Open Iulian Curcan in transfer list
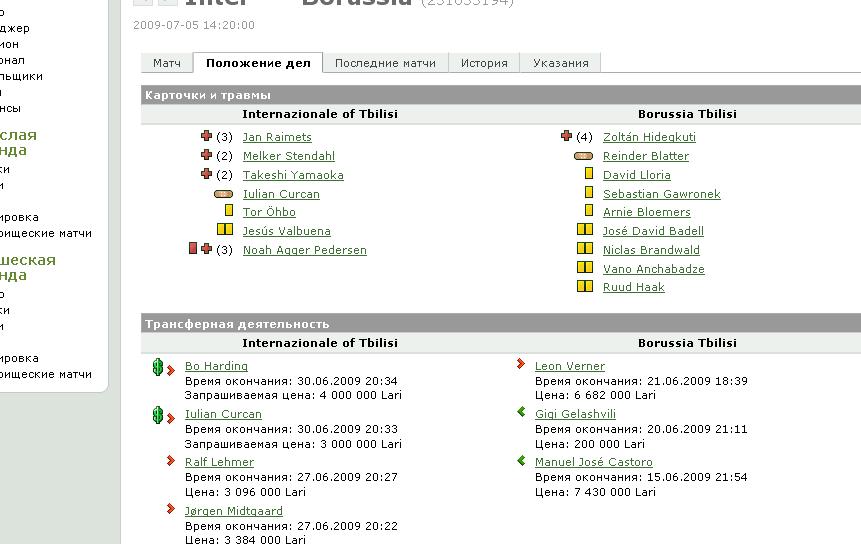The image size is (861, 544). (x=223, y=414)
